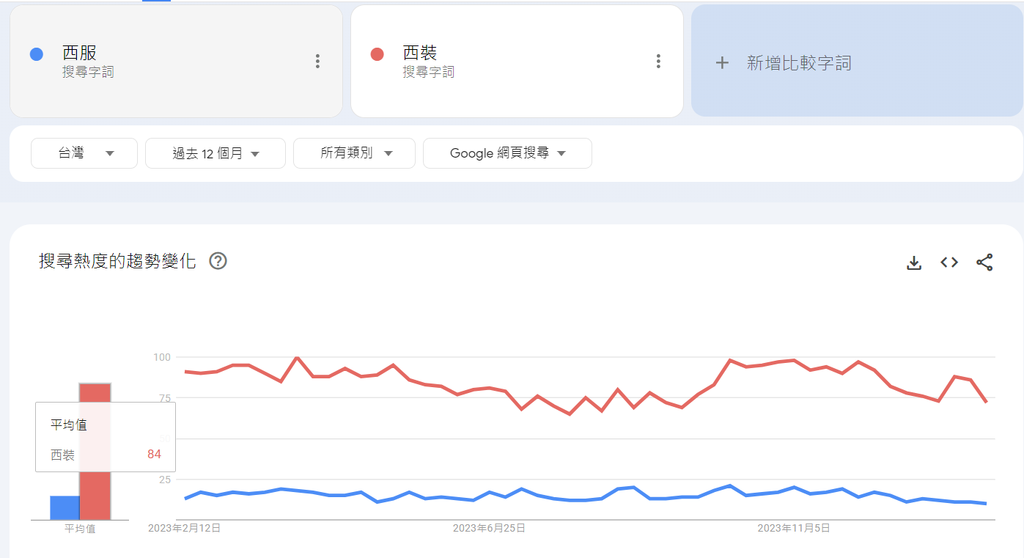Open the help icon next to 搜尋熱度的趨勢變化
This screenshot has height=558, width=1024.
click(218, 261)
